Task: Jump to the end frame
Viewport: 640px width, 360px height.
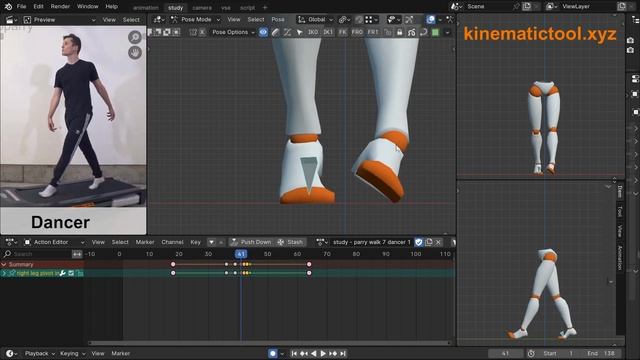Action: 343,353
